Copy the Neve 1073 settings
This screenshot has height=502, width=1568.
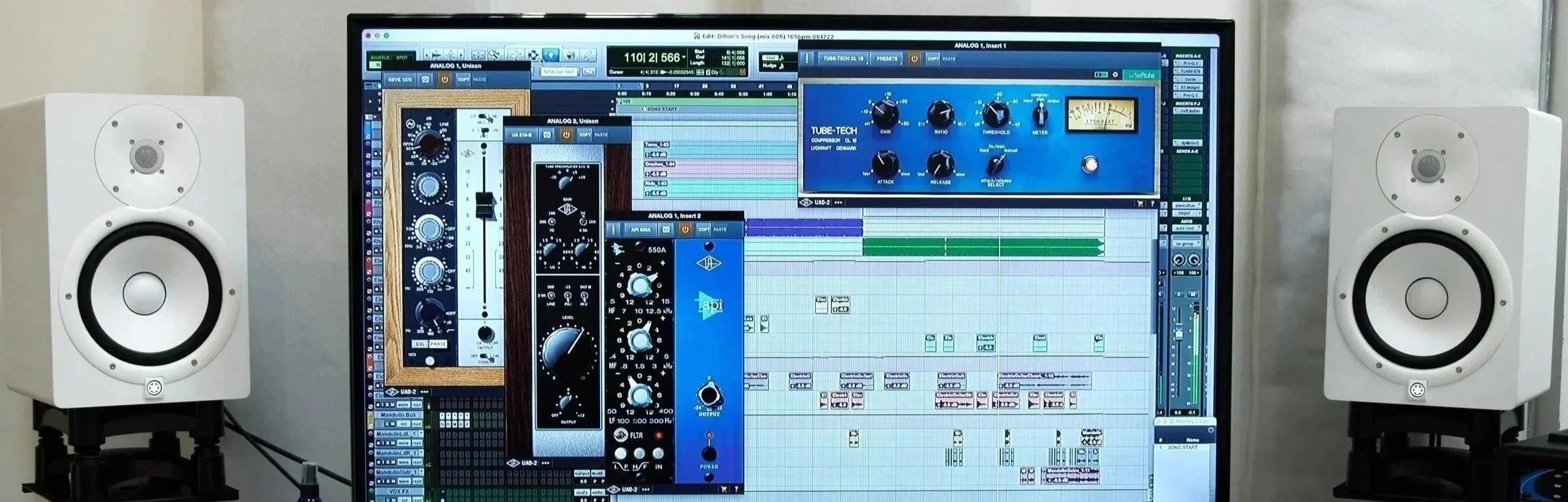[x=464, y=79]
